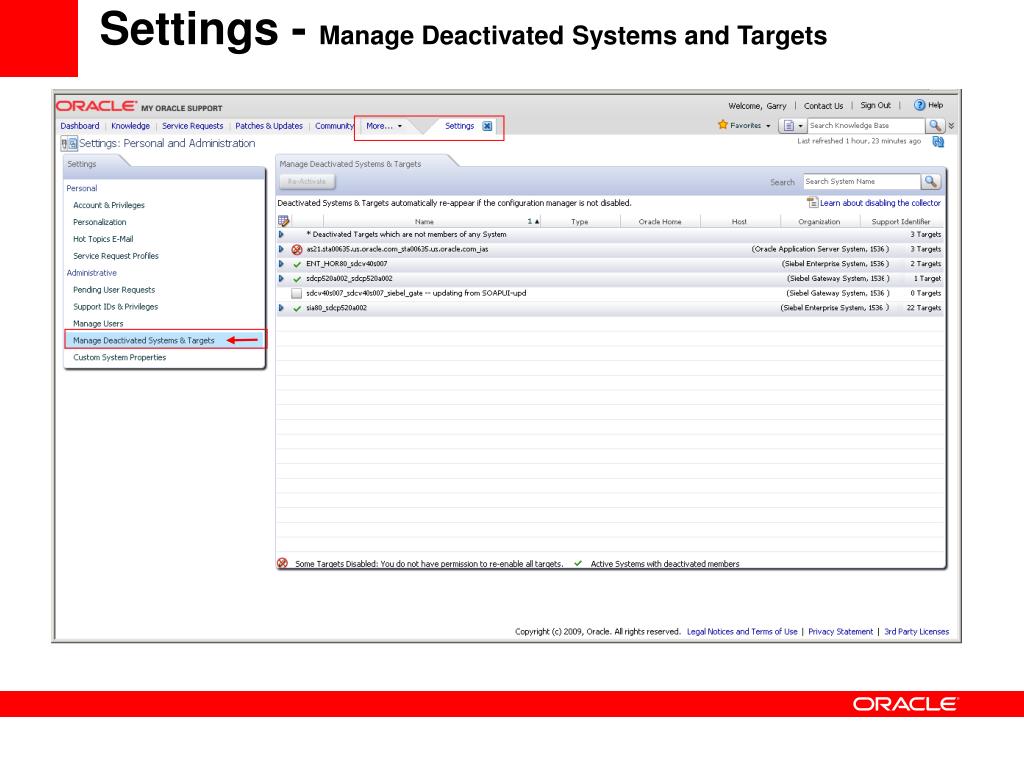Screen dimensions: 1024x768
Task: Click the Settings page icon beside the title
Action: (69, 143)
